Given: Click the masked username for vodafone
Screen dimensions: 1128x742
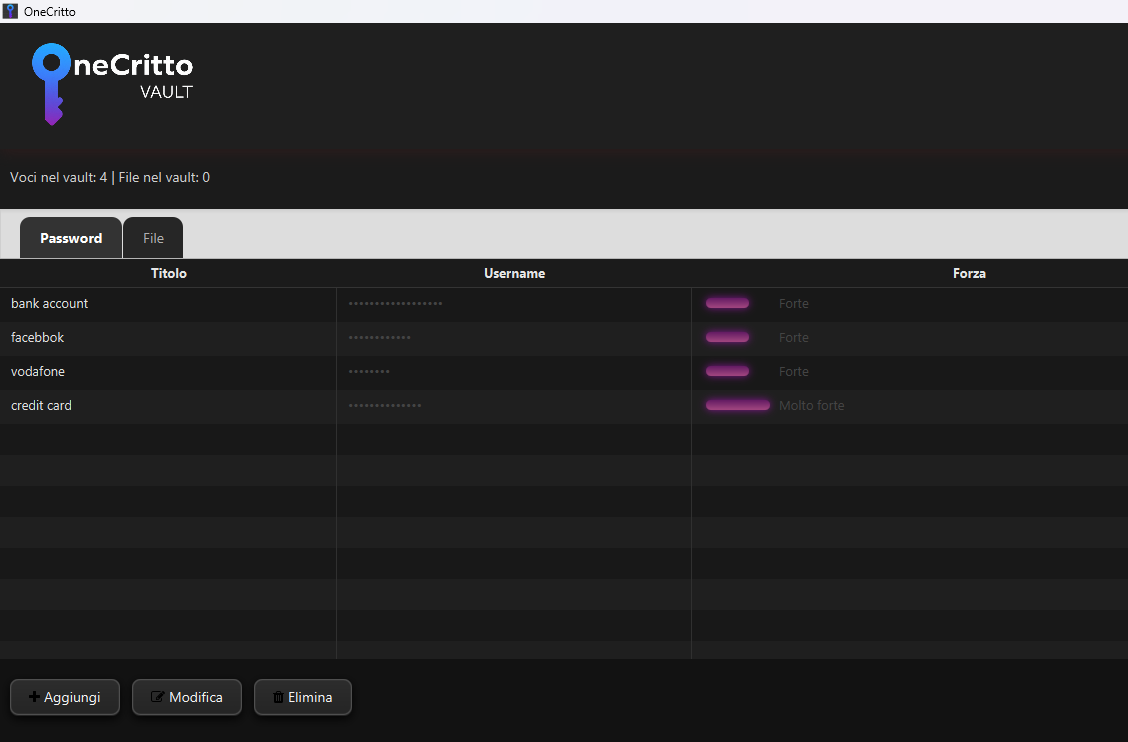Looking at the screenshot, I should click(369, 371).
